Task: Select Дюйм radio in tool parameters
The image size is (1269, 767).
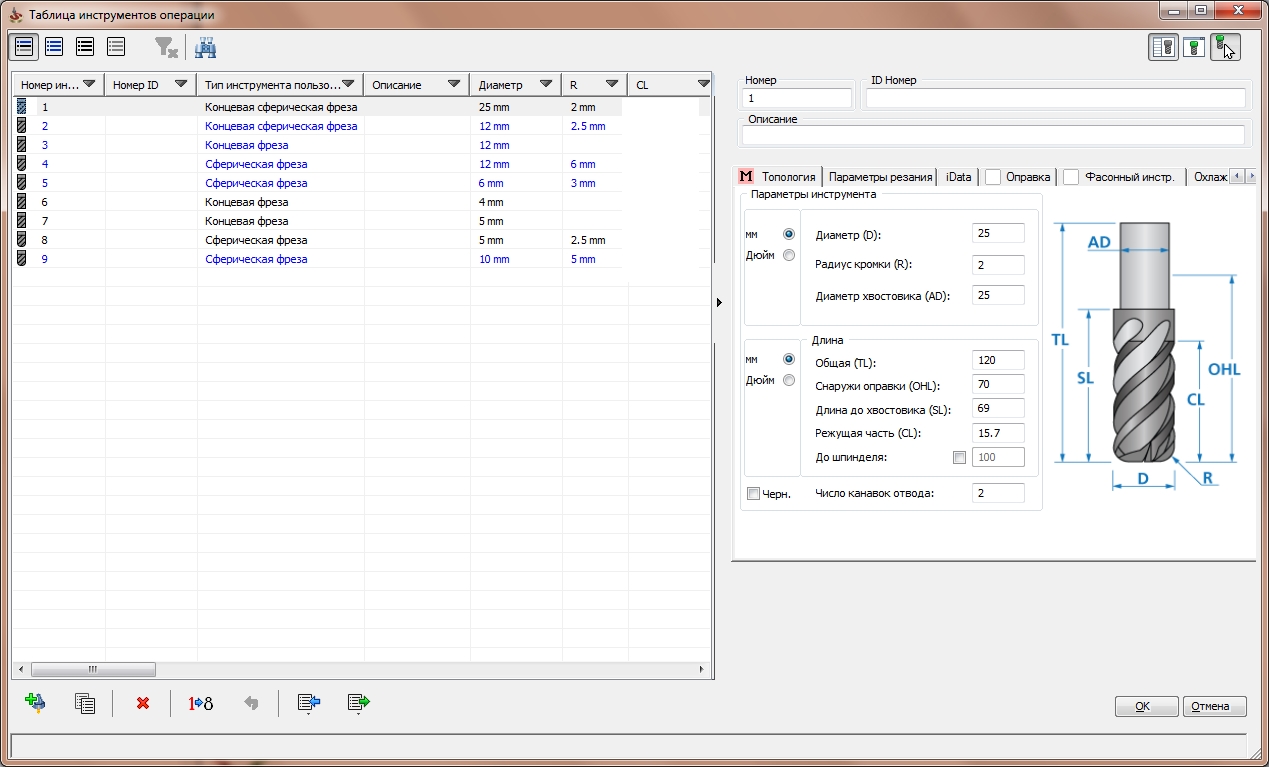Action: pos(789,255)
